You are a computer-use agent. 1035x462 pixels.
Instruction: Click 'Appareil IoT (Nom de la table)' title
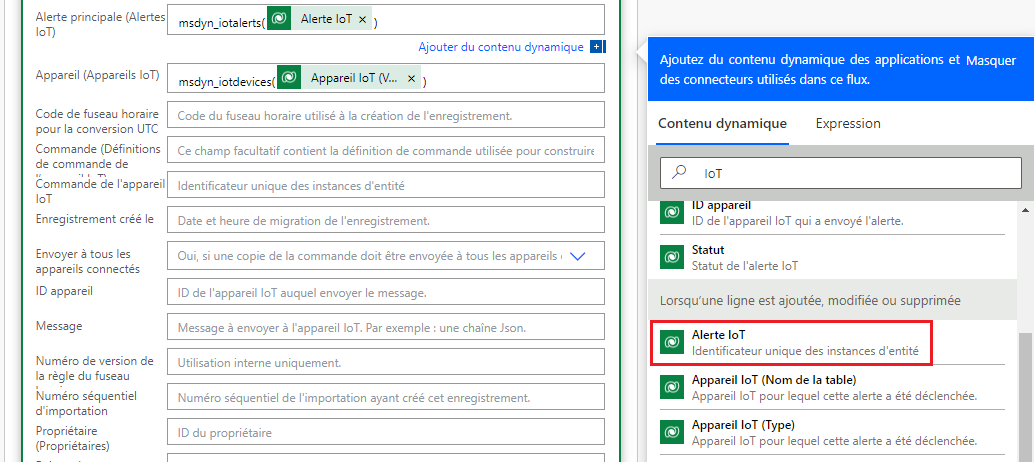[x=774, y=380]
